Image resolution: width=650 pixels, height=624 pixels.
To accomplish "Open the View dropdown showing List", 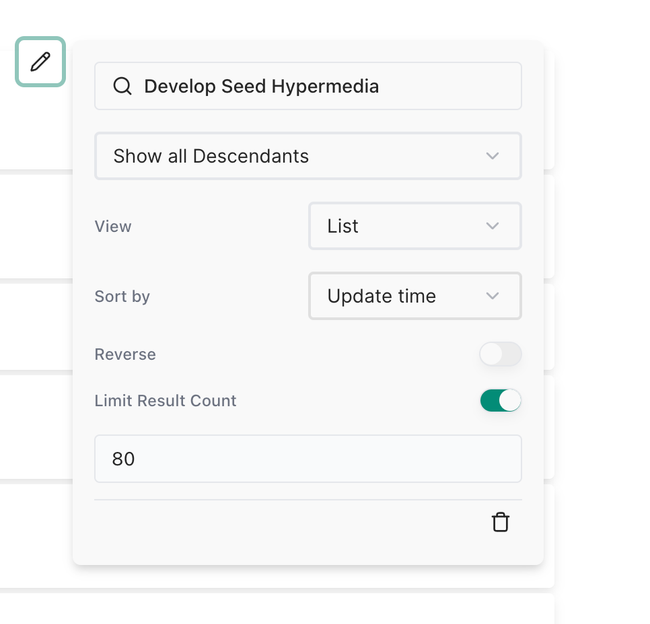I will 400,226.
